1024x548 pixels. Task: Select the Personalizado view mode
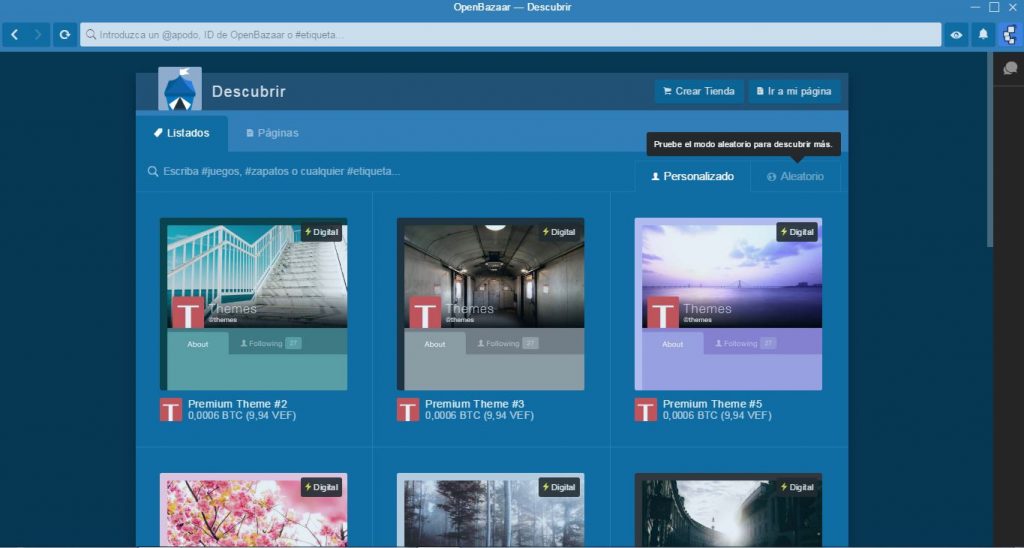tap(692, 176)
